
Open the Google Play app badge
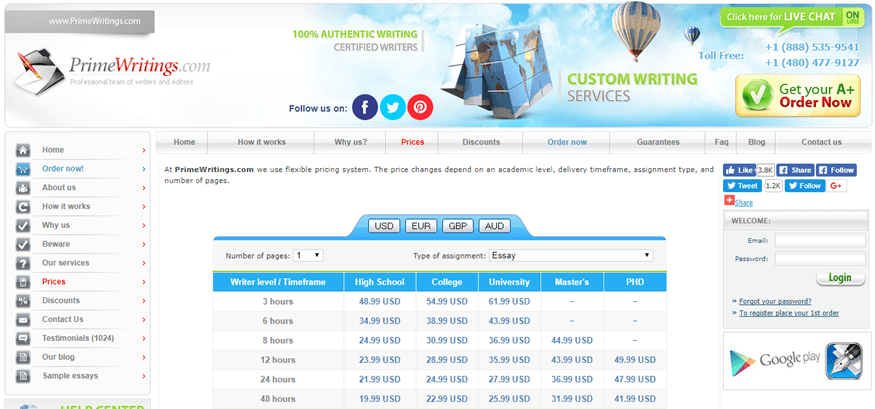pos(775,360)
